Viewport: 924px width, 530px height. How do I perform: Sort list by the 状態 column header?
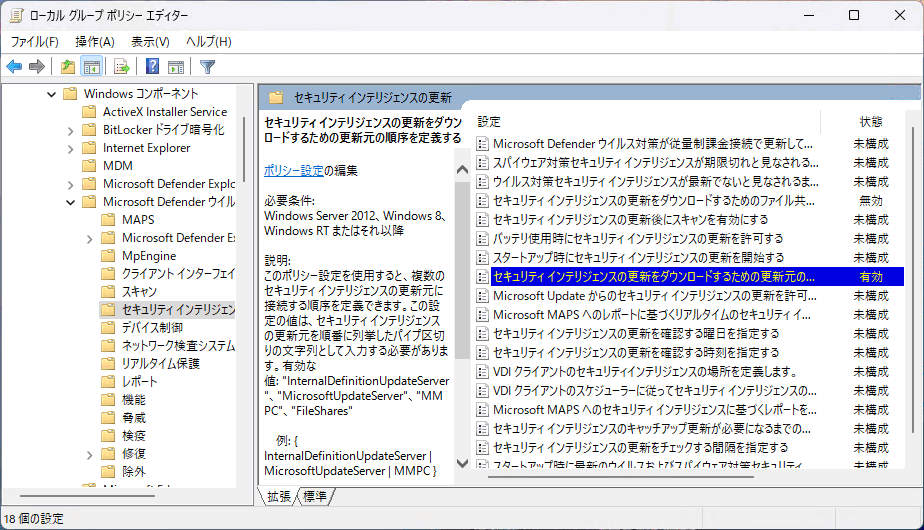click(870, 121)
